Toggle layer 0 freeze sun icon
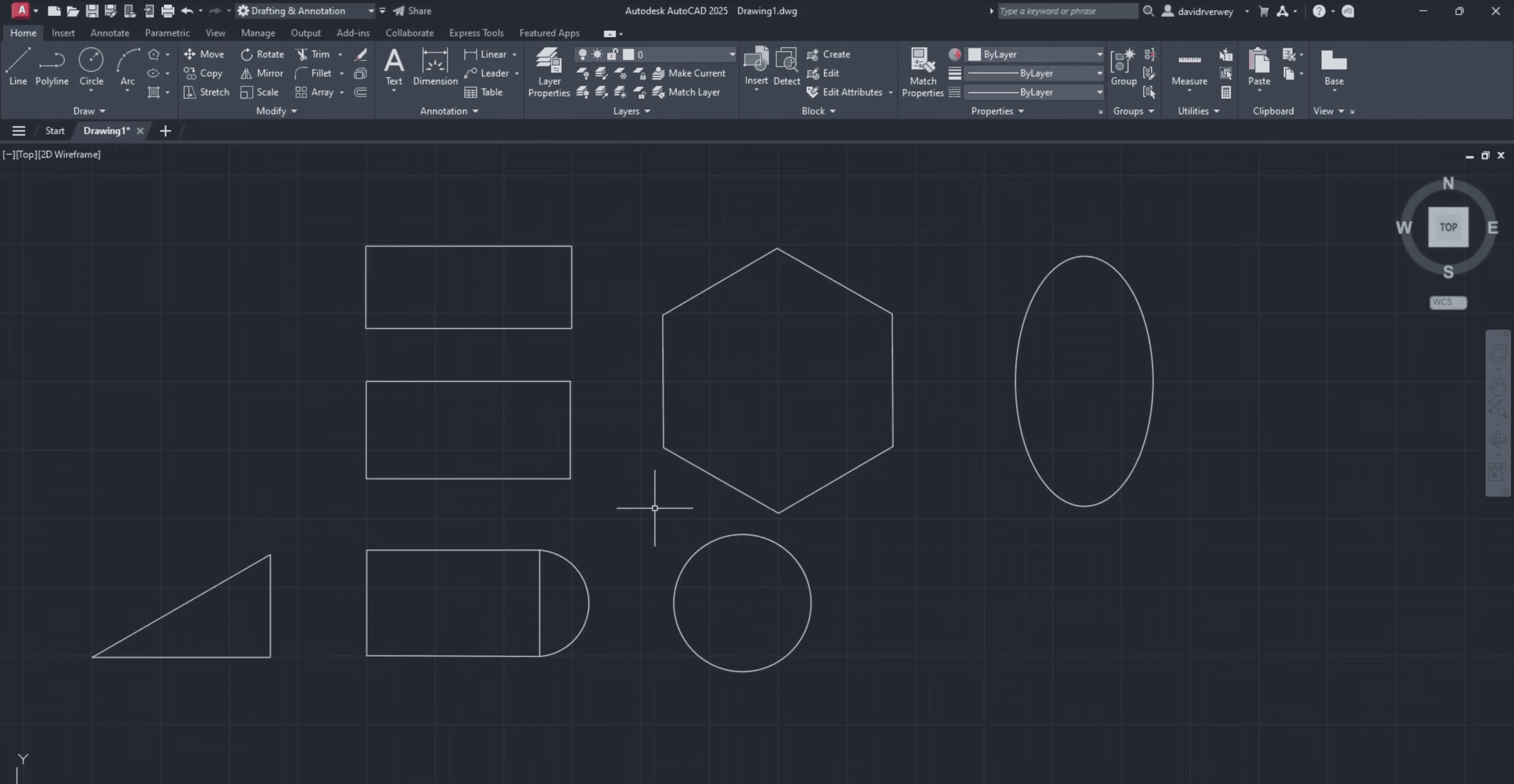This screenshot has height=784, width=1514. coord(597,54)
